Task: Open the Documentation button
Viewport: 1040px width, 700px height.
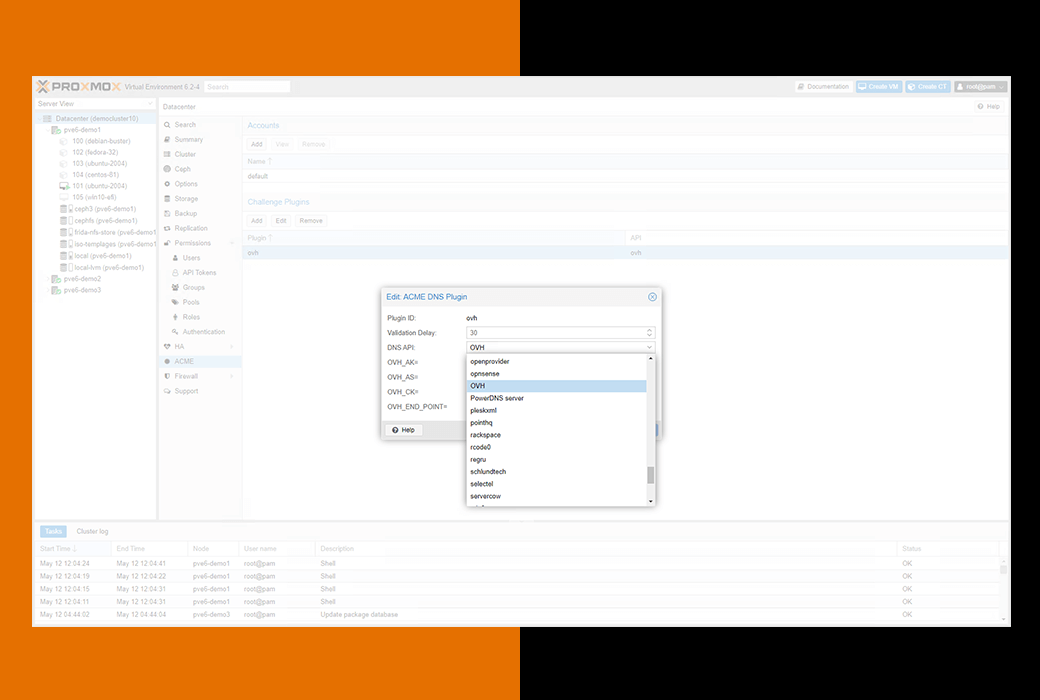Action: tap(823, 87)
